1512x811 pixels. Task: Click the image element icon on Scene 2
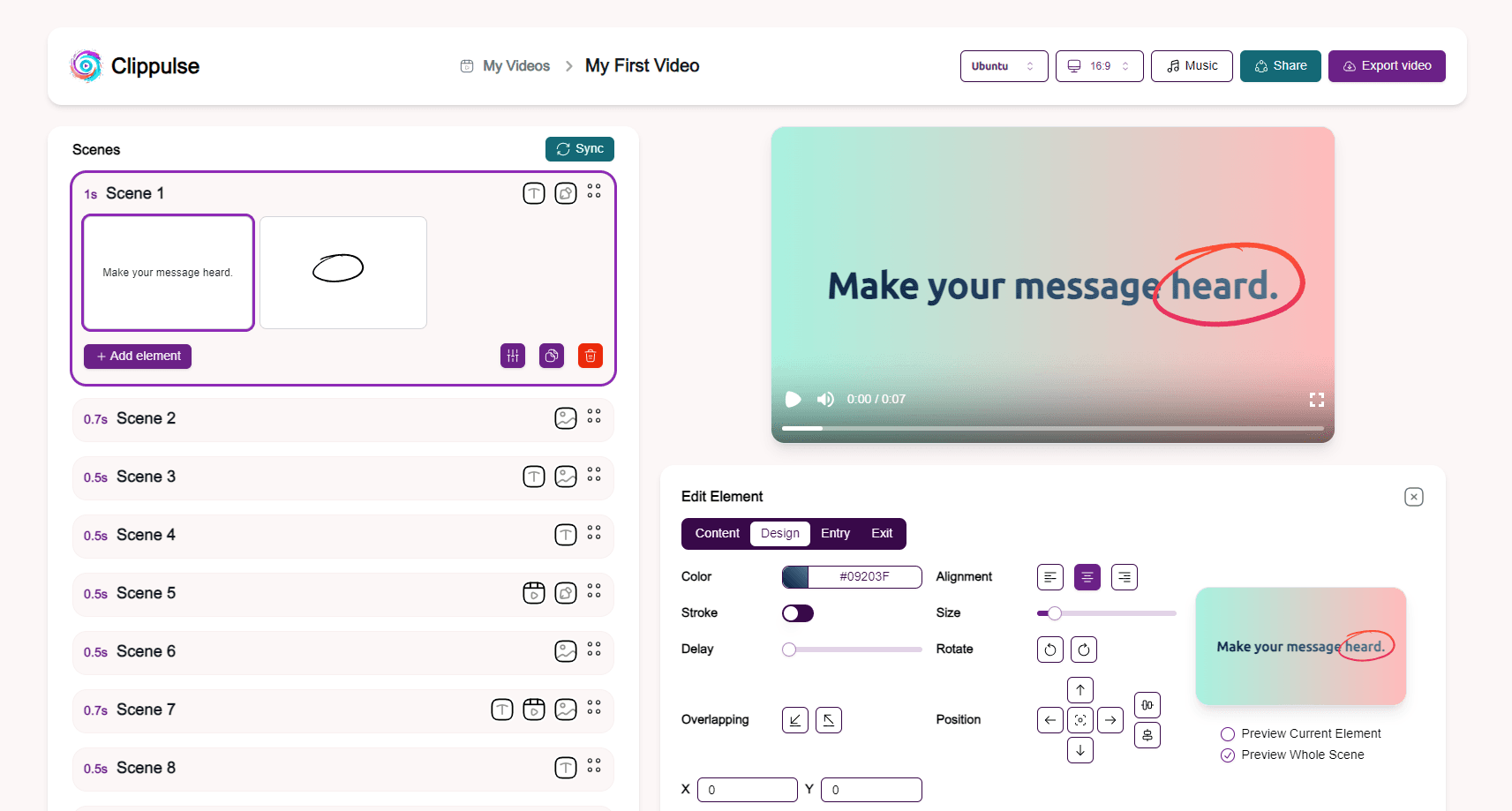(566, 417)
